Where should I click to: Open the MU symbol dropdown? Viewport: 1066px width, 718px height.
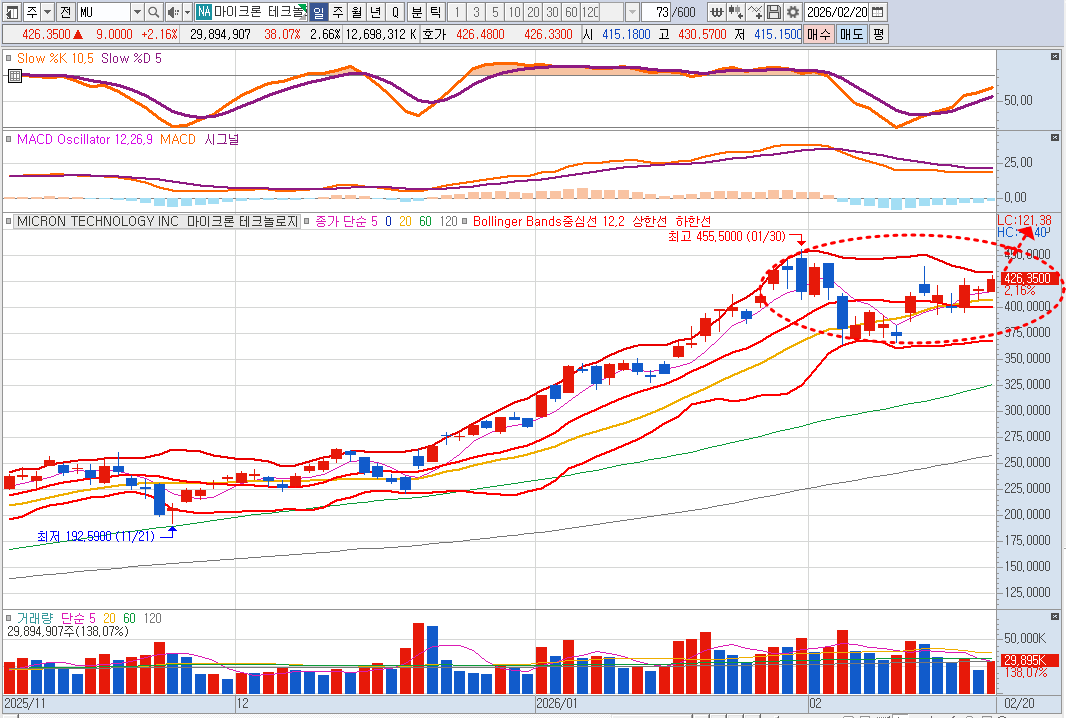point(136,12)
